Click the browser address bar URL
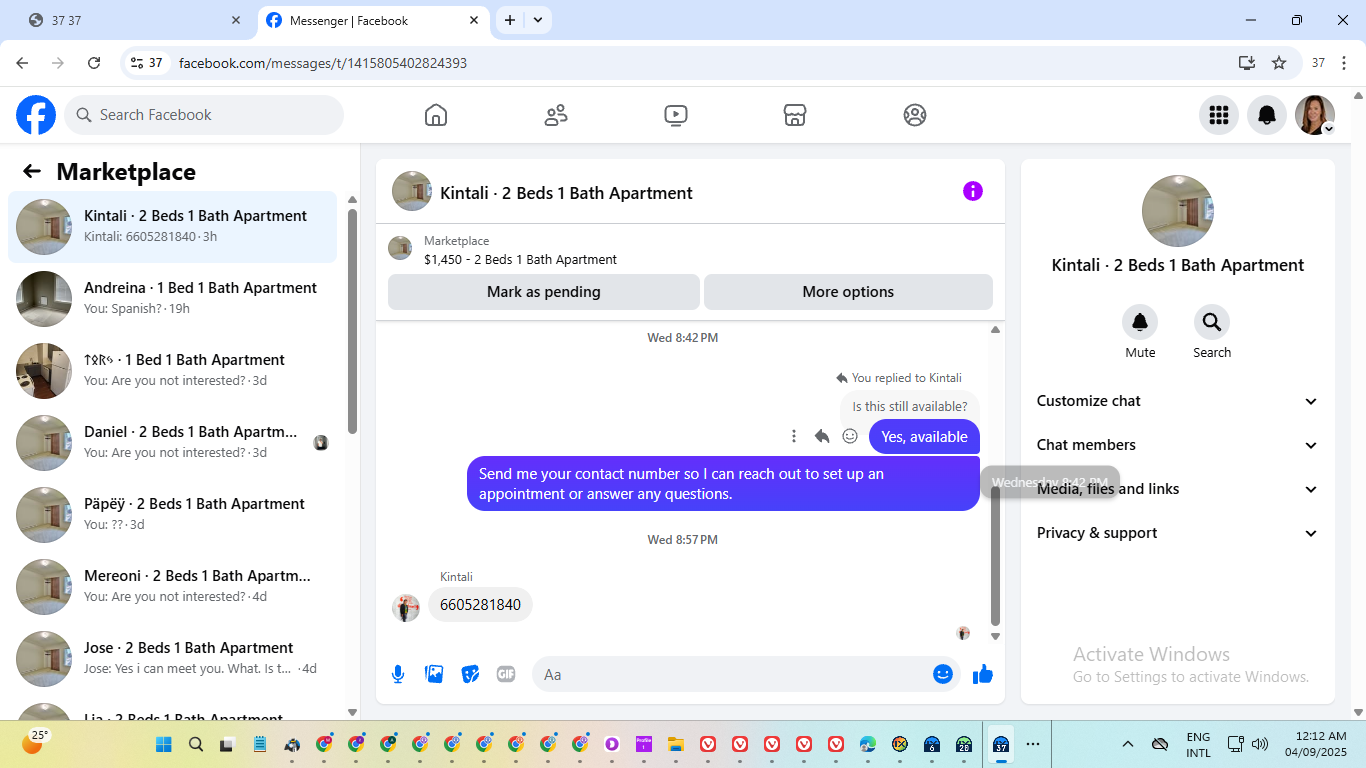 323,63
